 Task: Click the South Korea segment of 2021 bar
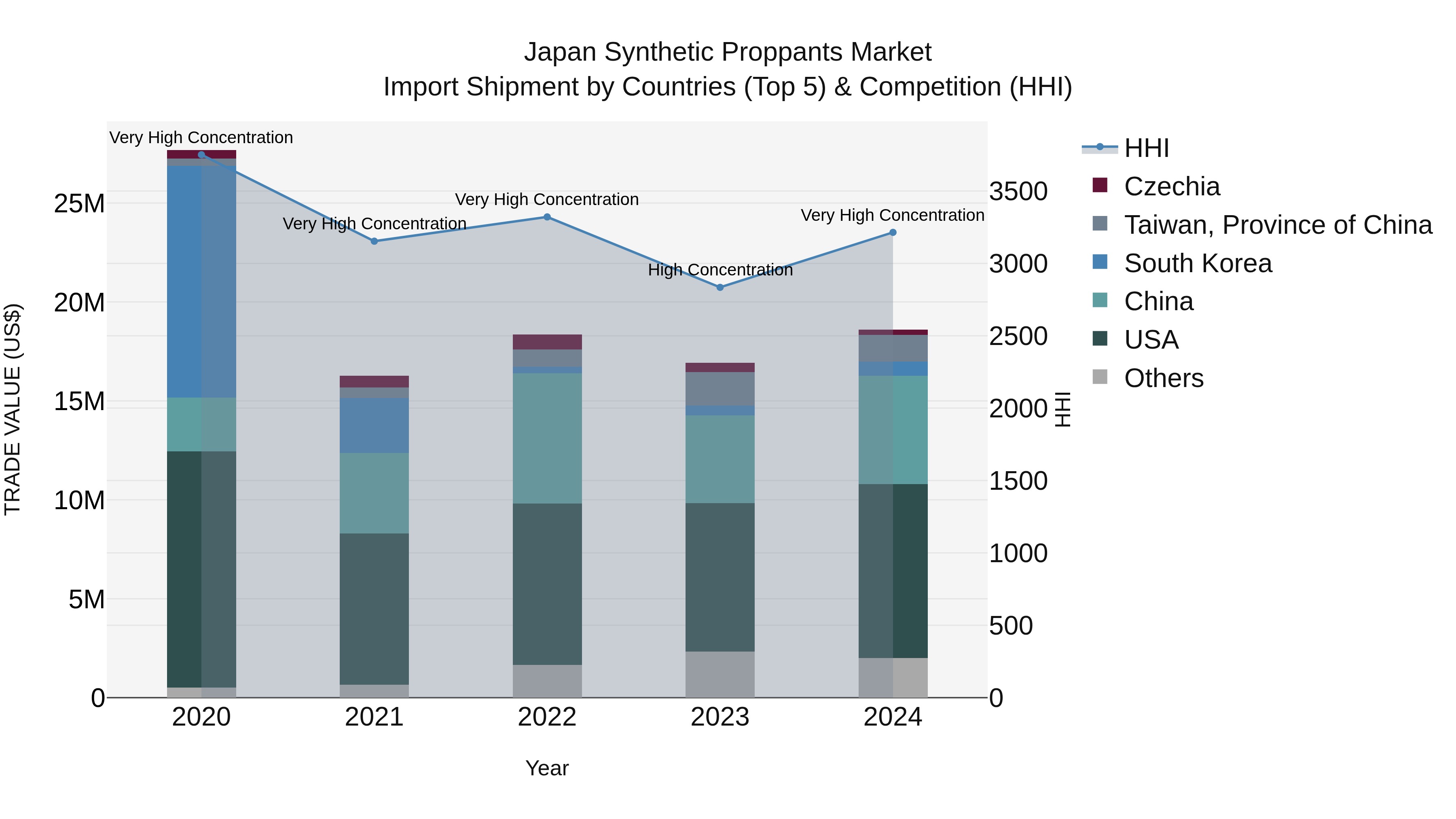(x=374, y=425)
